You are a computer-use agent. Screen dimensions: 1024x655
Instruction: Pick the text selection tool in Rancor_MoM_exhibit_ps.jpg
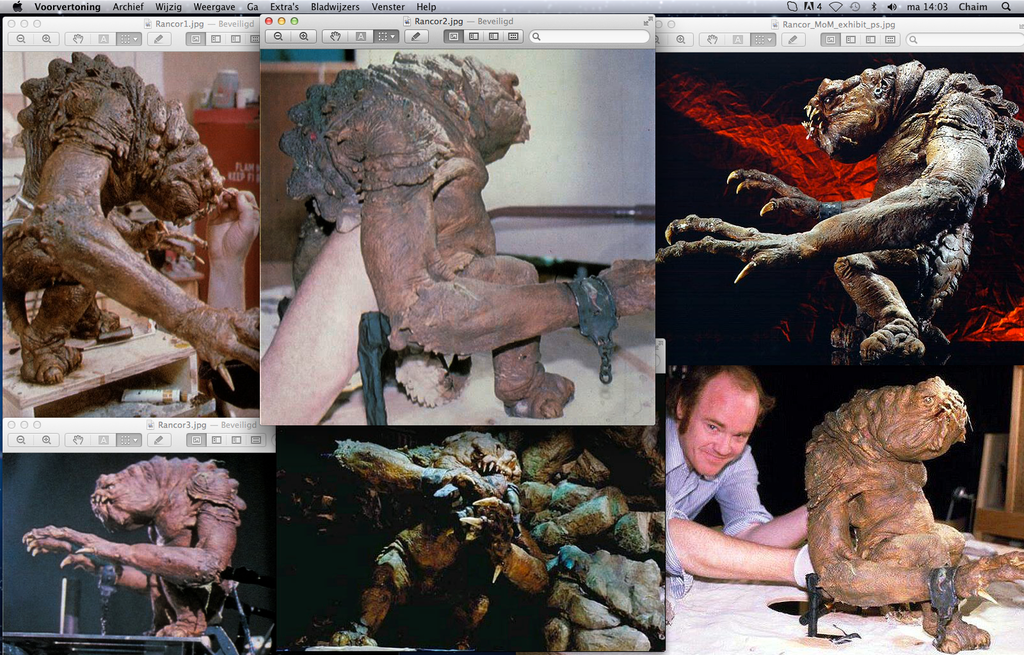click(x=737, y=40)
